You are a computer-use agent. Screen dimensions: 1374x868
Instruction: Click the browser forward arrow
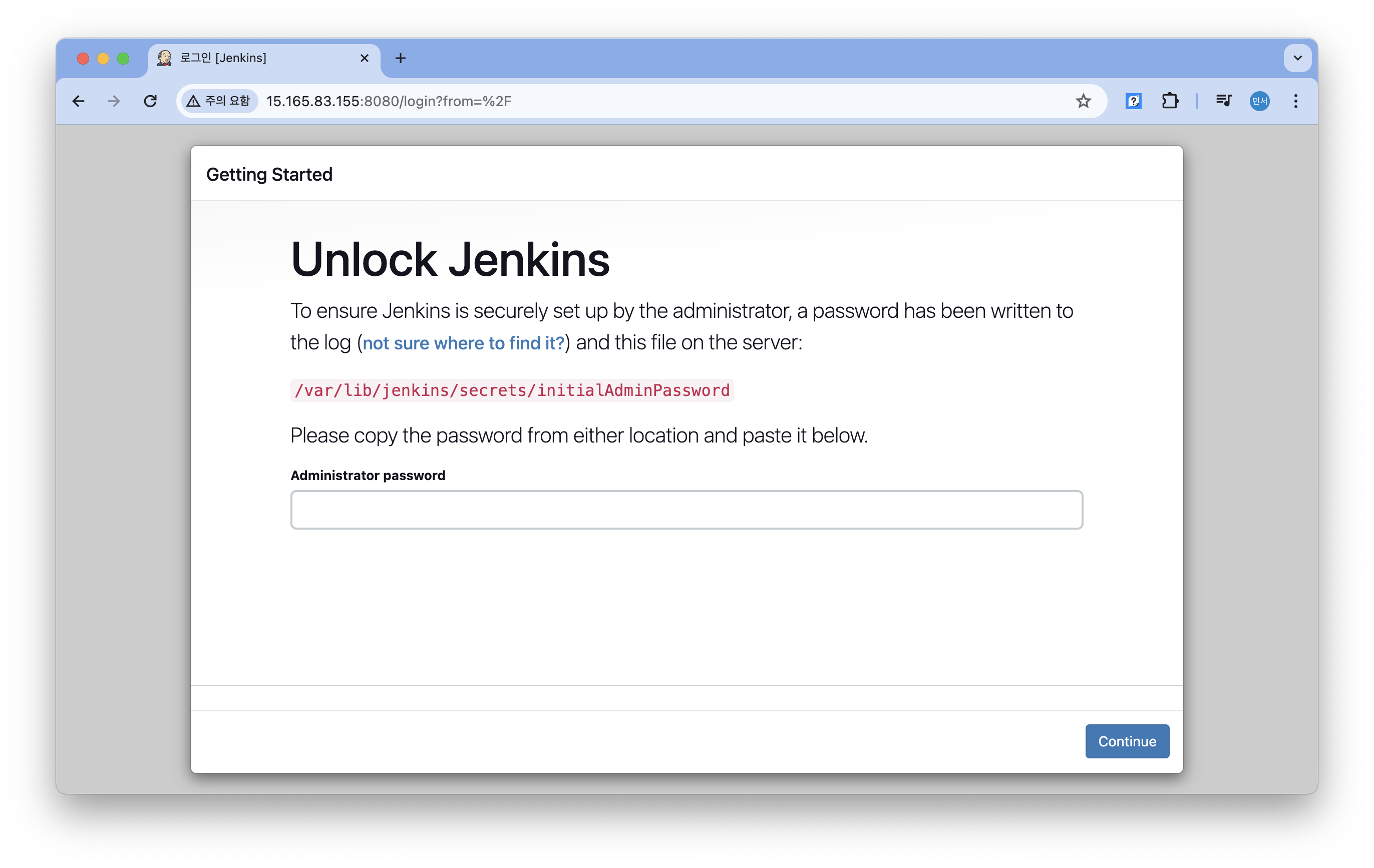114,101
